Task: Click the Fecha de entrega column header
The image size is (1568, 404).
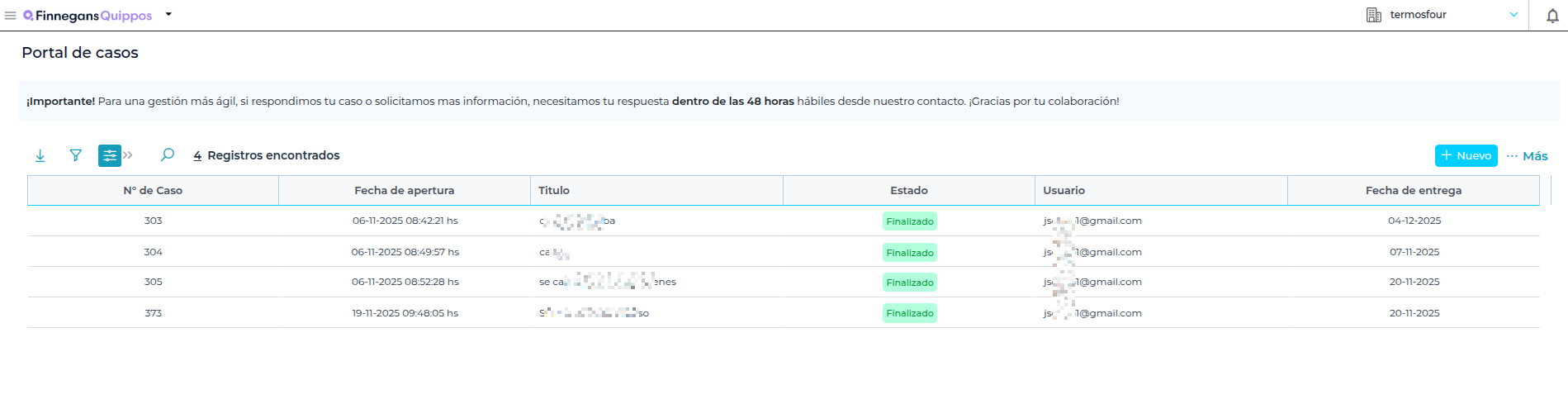Action: click(x=1413, y=190)
